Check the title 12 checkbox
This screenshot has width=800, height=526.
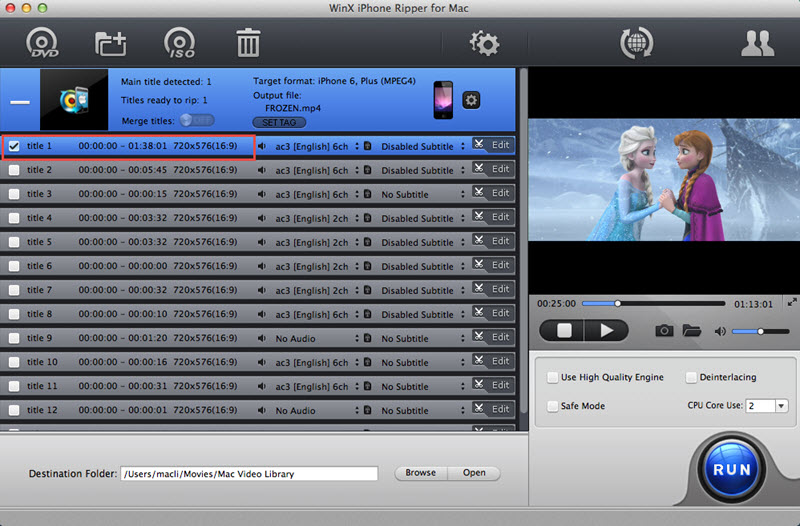click(14, 410)
